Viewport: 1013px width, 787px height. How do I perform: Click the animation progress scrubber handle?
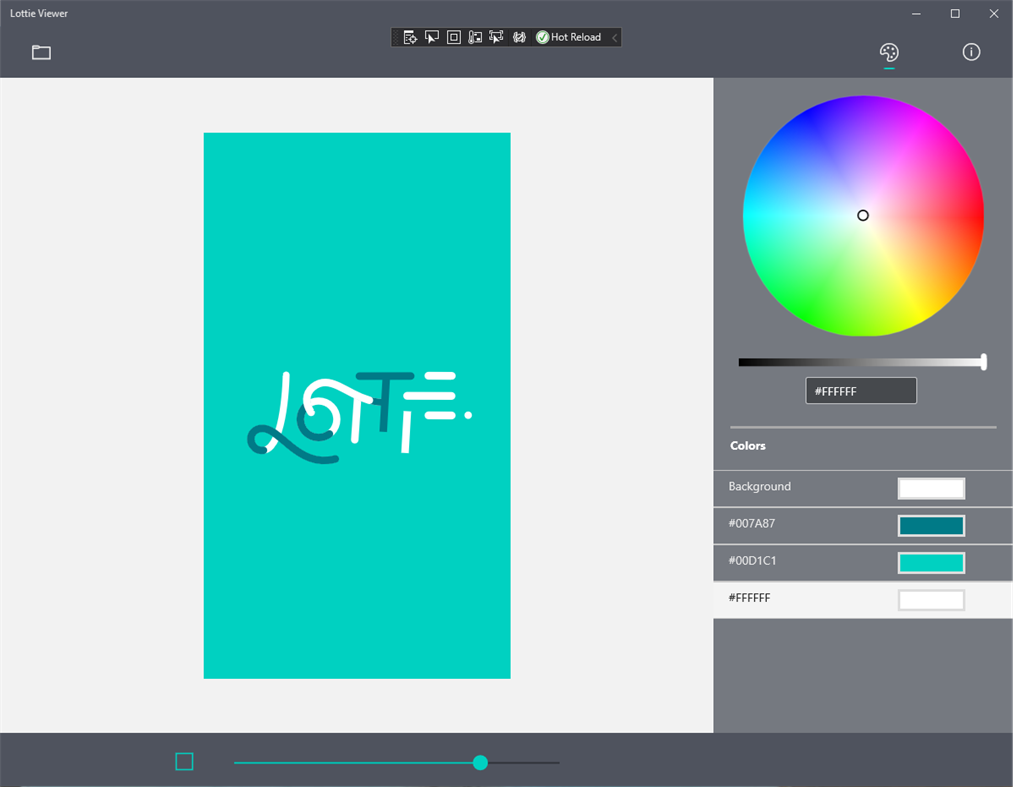[480, 762]
